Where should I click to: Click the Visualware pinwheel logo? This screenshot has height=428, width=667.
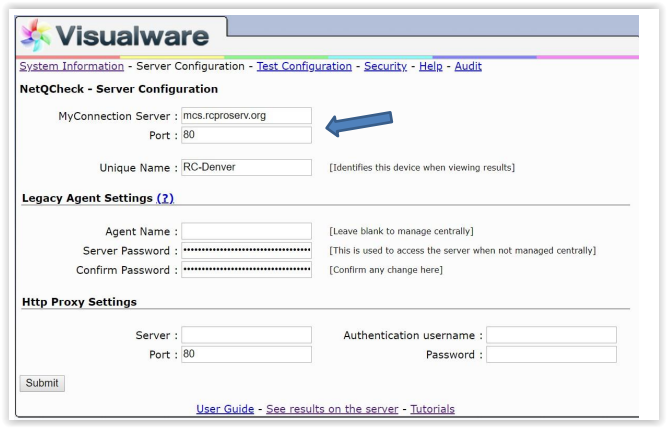coord(36,35)
